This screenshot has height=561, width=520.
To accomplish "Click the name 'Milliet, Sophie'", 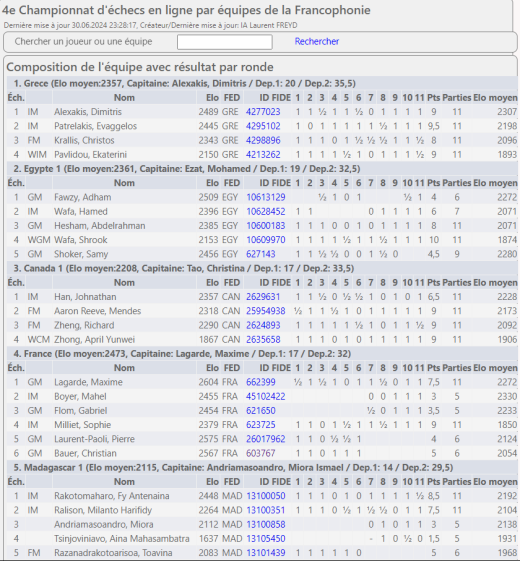I will coord(82,425).
